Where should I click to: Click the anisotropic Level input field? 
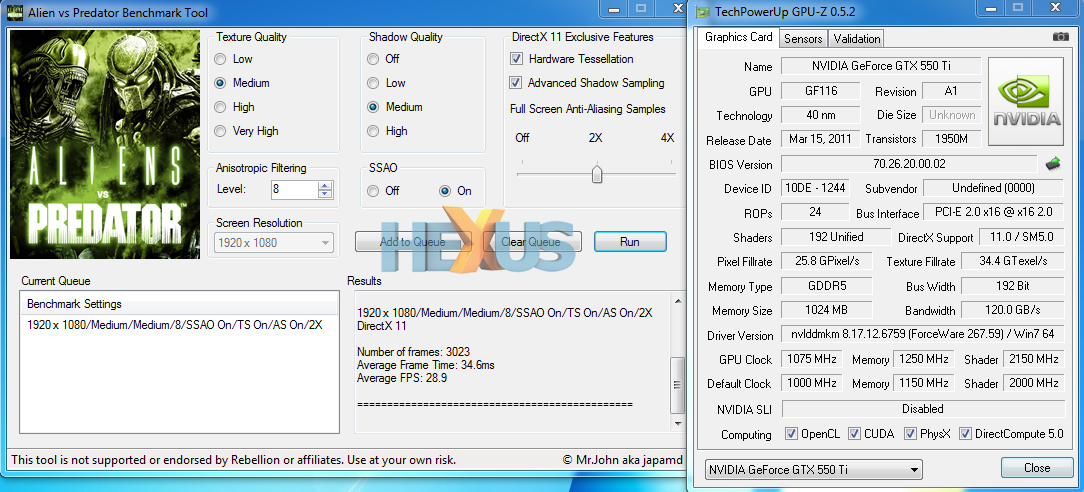(x=295, y=190)
